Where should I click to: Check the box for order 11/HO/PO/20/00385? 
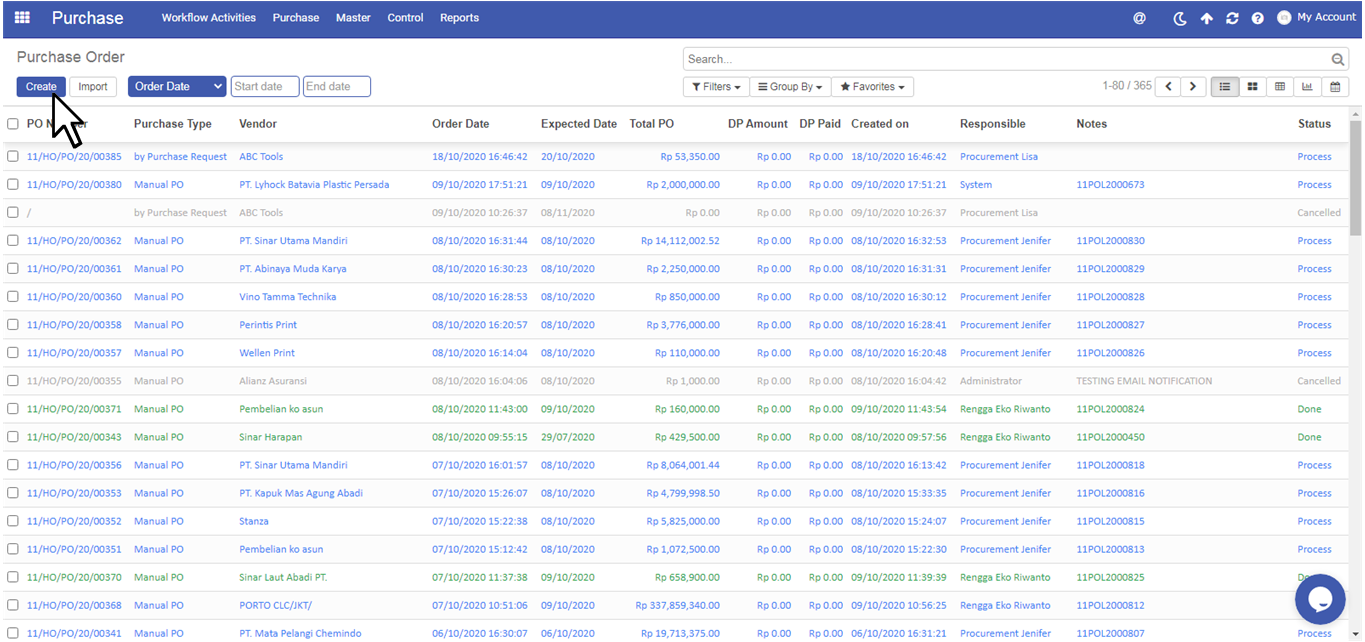click(x=13, y=157)
